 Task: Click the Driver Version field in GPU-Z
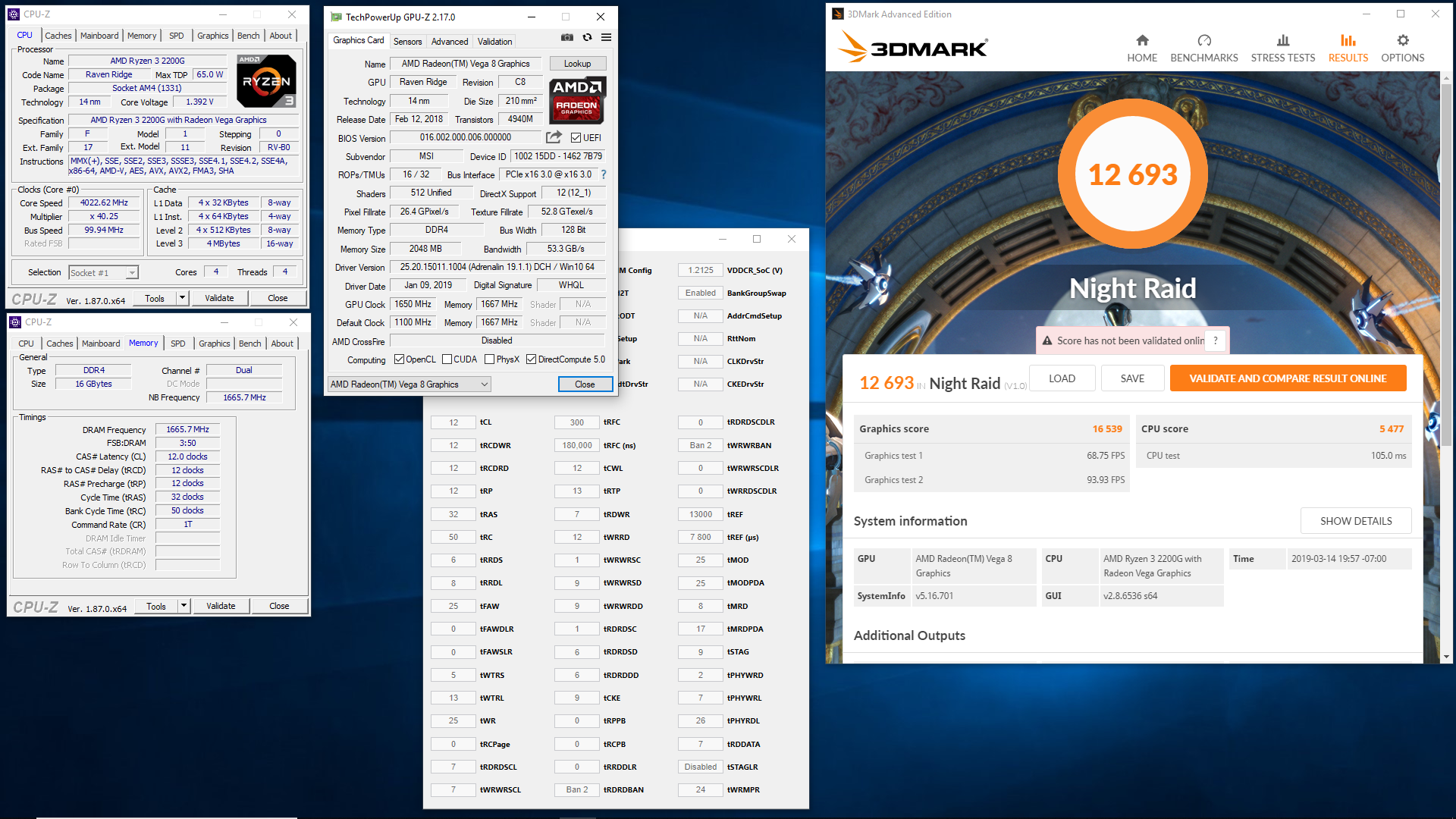pos(497,267)
